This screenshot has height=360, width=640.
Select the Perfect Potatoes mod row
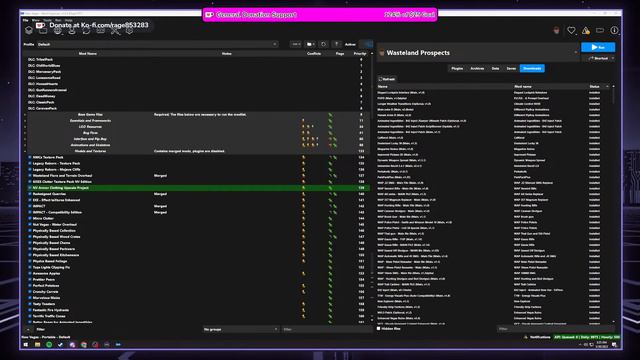tap(197, 286)
